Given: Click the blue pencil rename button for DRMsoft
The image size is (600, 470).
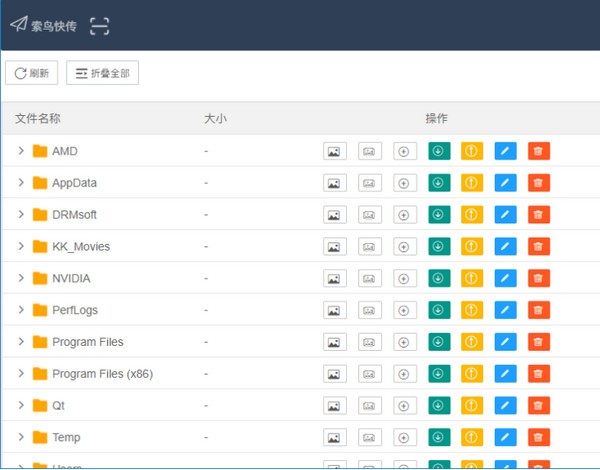Looking at the screenshot, I should pyautogui.click(x=505, y=215).
